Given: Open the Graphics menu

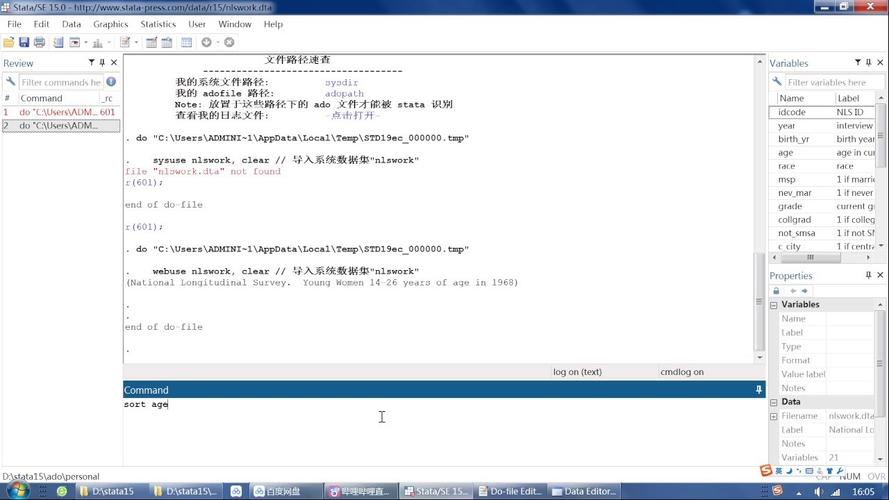Looking at the screenshot, I should [111, 24].
